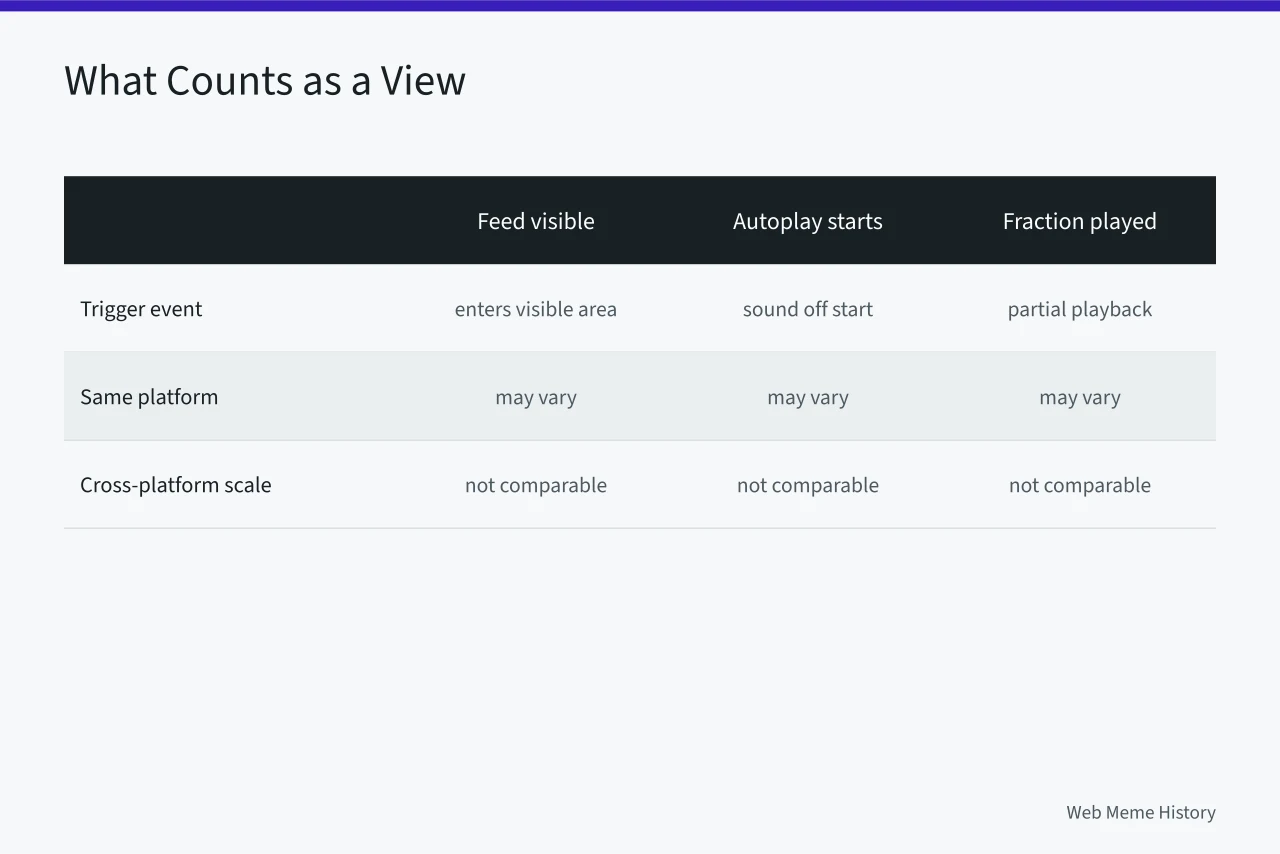Select the "Feed visible" column header

point(536,221)
